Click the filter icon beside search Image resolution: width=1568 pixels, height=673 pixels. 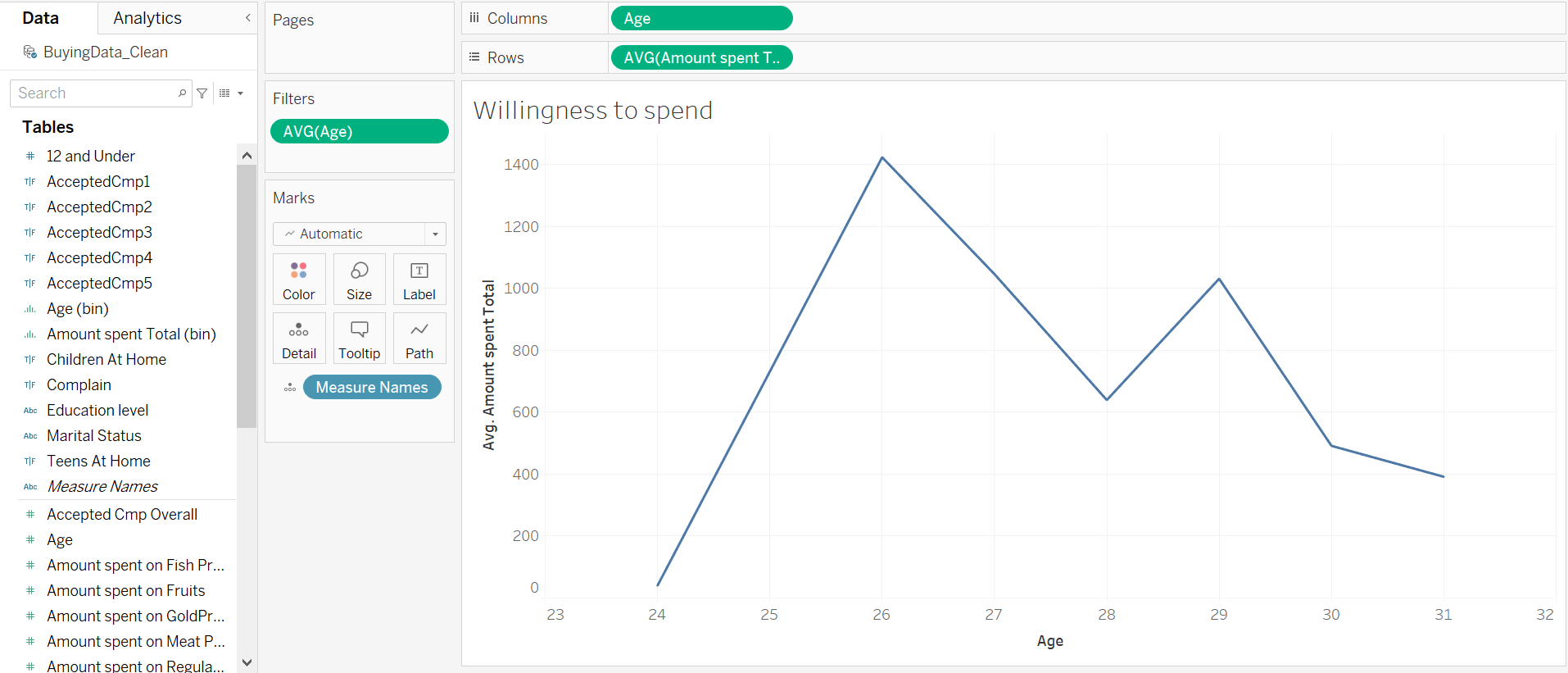pyautogui.click(x=202, y=93)
